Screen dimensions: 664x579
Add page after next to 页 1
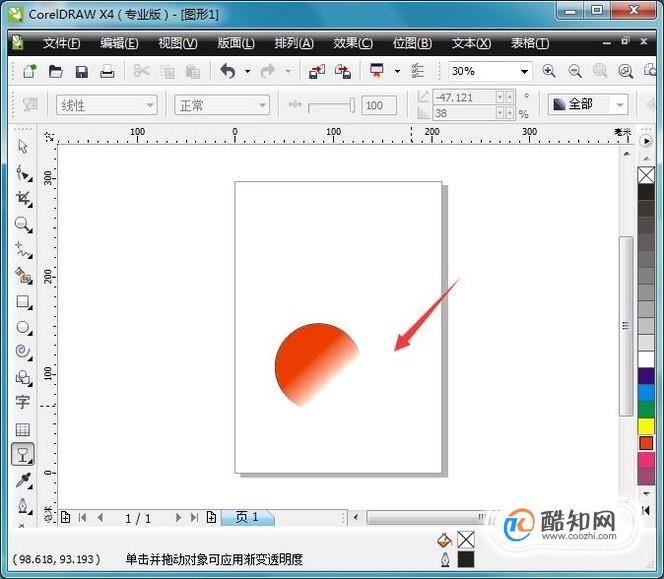(x=211, y=517)
